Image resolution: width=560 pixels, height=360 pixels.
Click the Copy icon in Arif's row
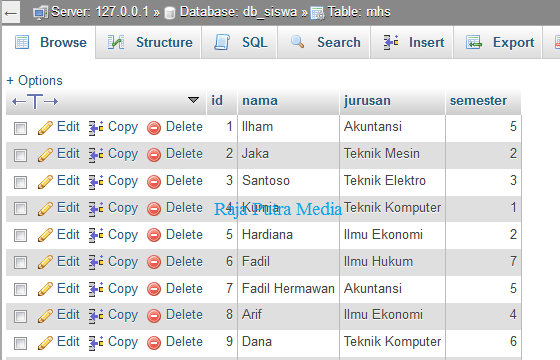[x=96, y=316]
